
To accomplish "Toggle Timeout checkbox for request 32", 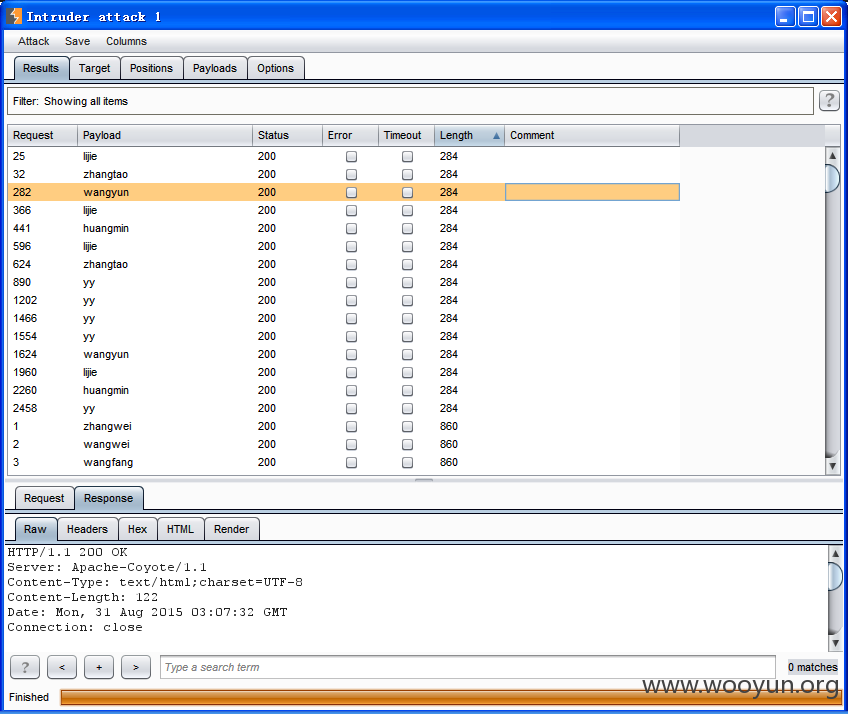I will click(x=407, y=174).
